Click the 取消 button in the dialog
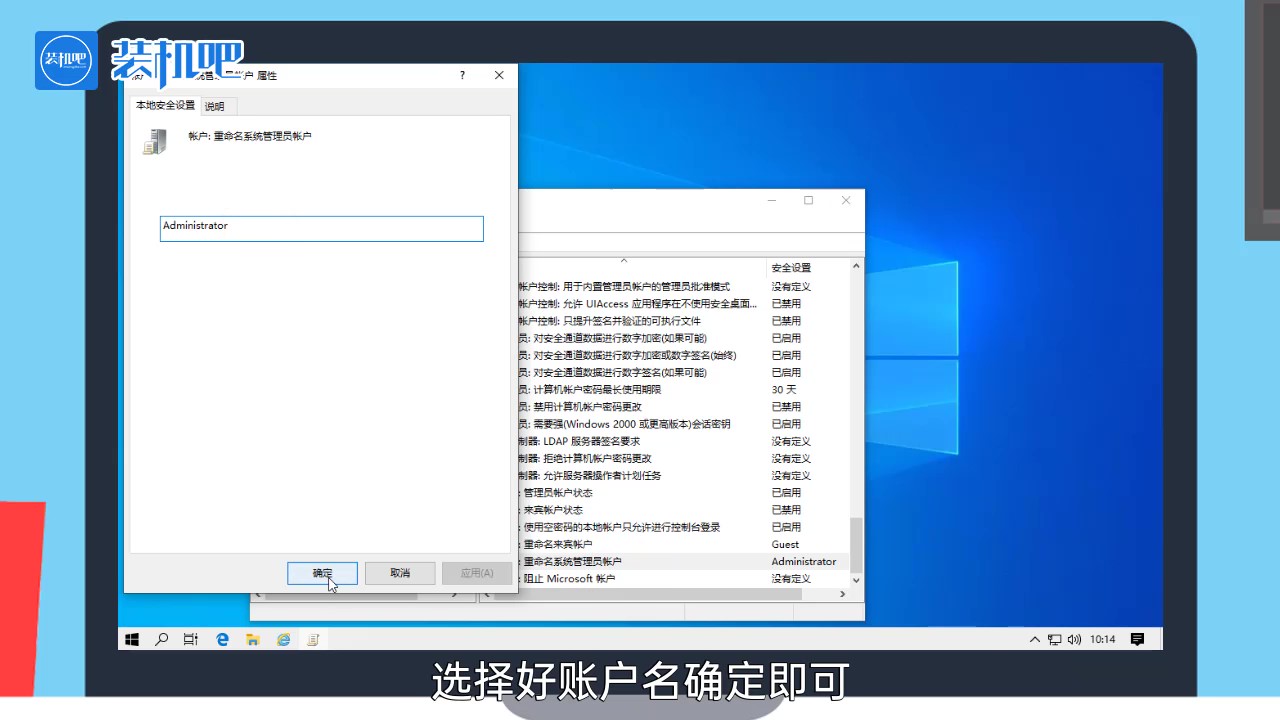 coord(399,572)
